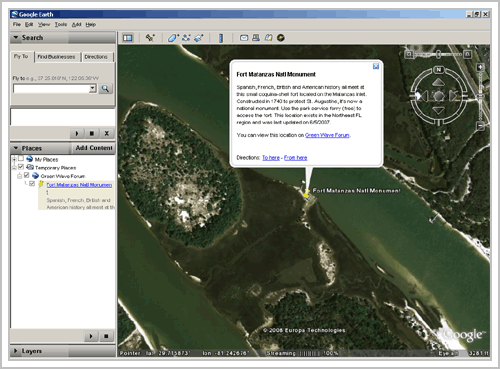Collapse the Search panel header triangle

(16, 37)
